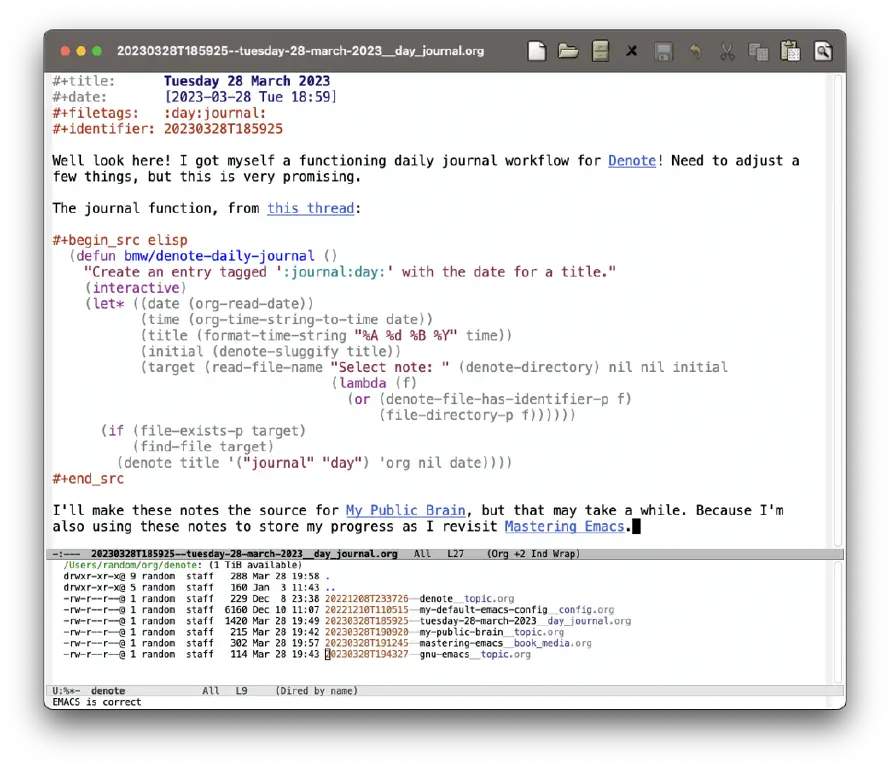Open the 'this thread' link
Viewport: 890px width, 768px height.
click(310, 208)
